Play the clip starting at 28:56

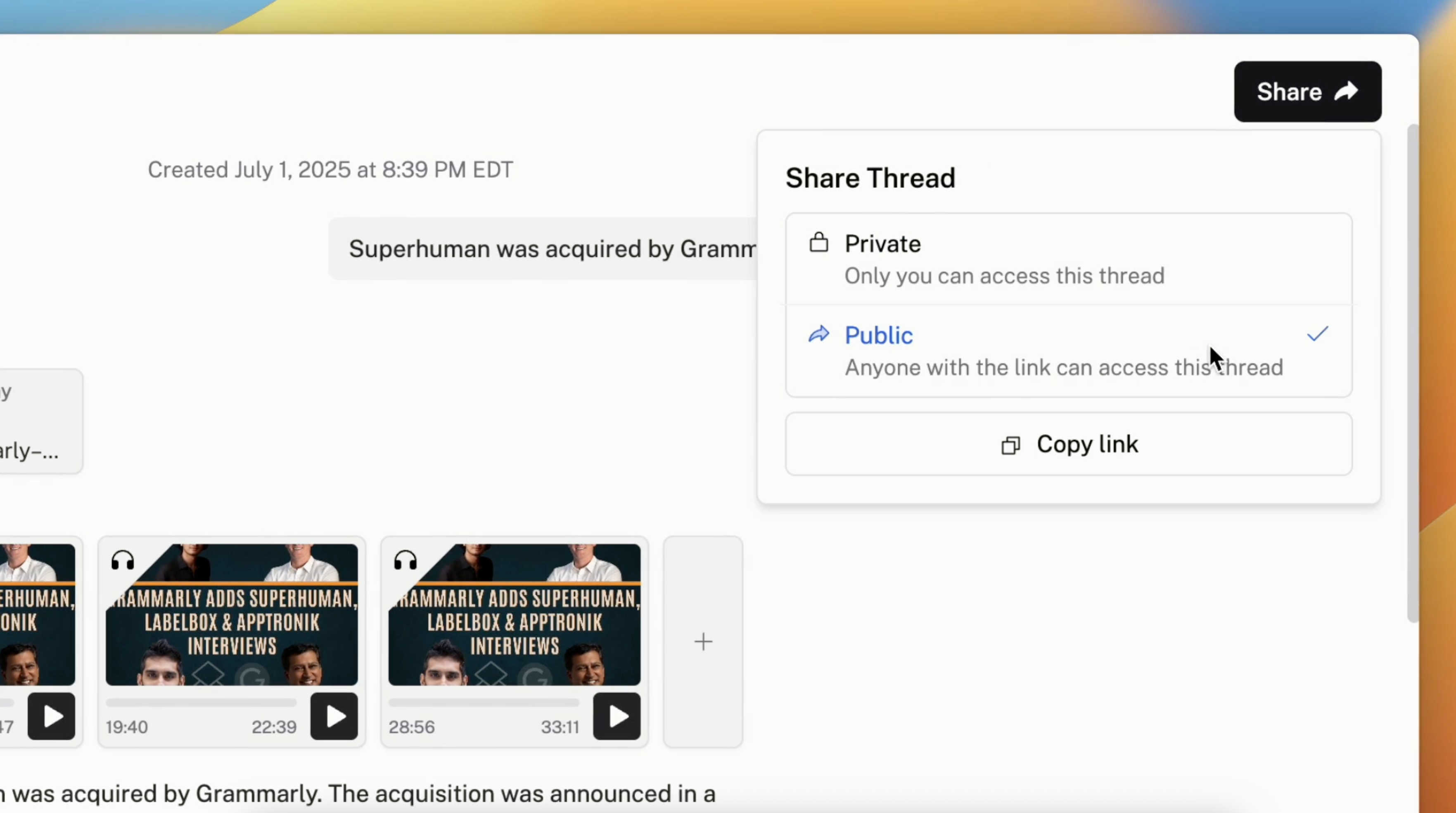[617, 716]
